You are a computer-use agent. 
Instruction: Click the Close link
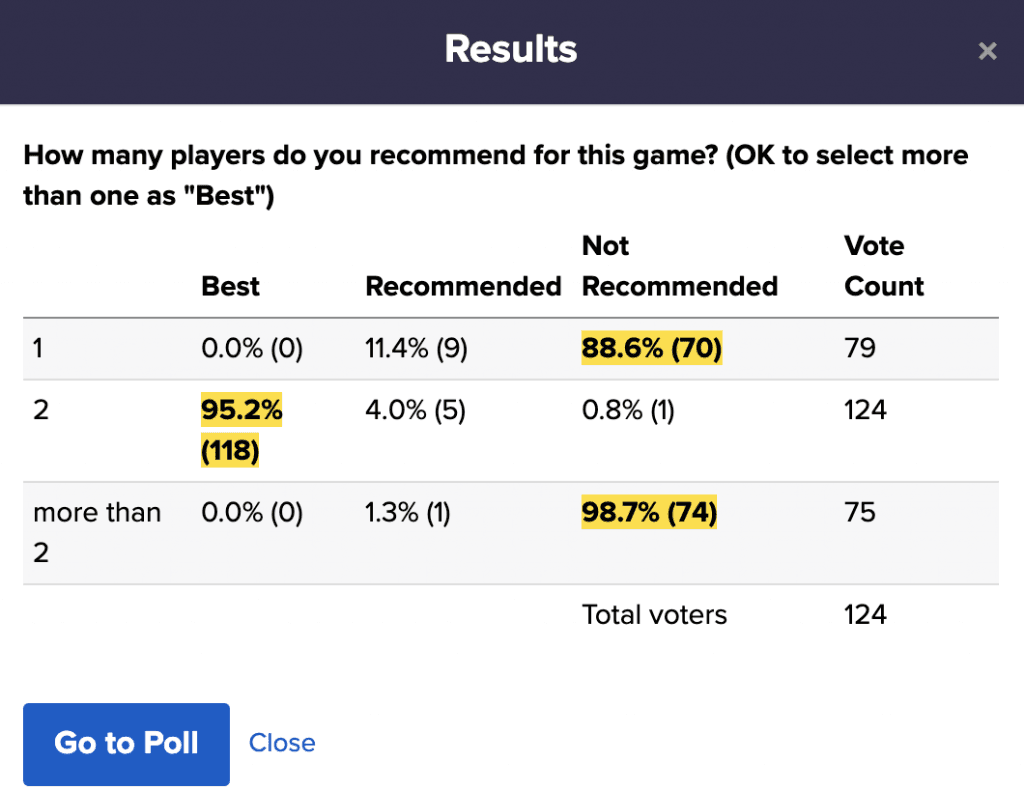click(x=282, y=743)
